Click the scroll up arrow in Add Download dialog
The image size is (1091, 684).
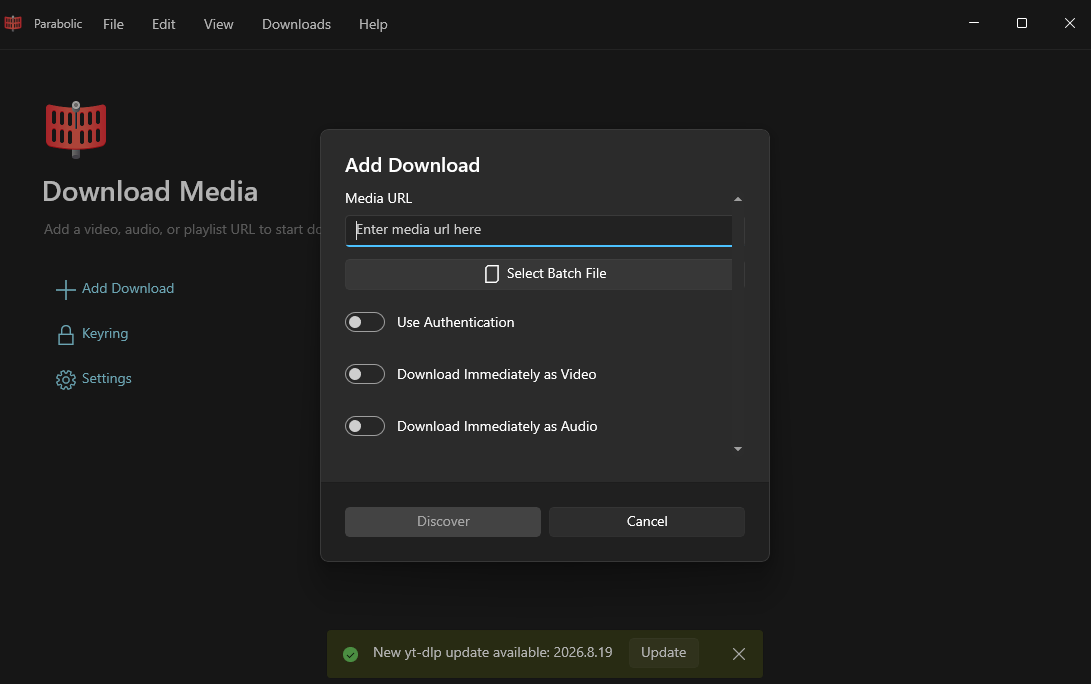[738, 199]
